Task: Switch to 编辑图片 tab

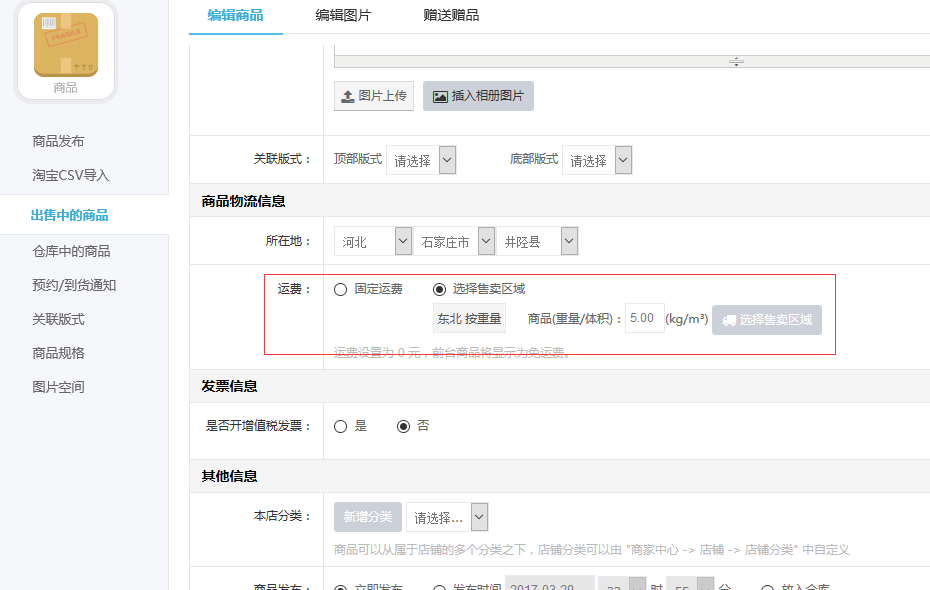Action: coord(343,15)
